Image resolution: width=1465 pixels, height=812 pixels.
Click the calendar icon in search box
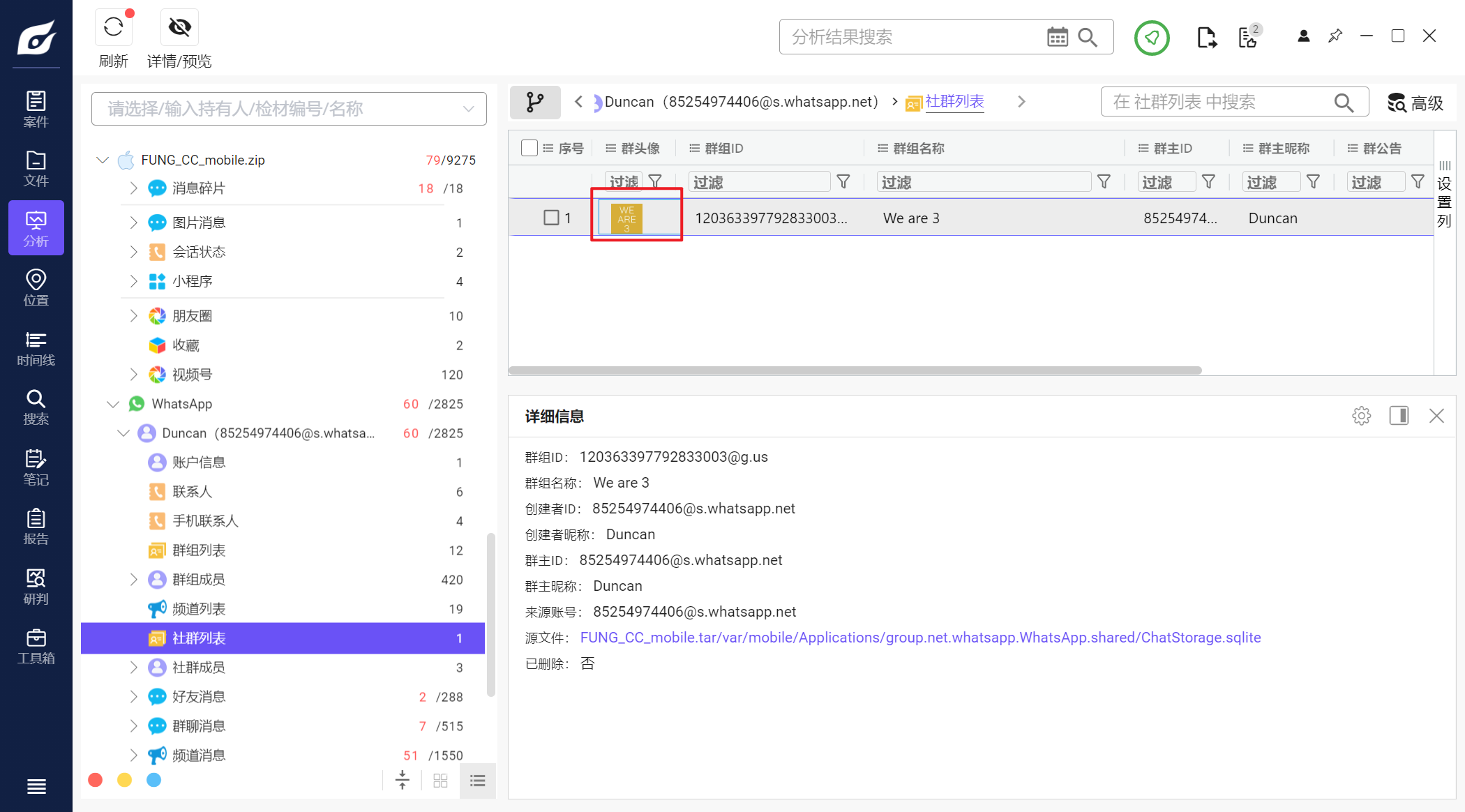1058,37
